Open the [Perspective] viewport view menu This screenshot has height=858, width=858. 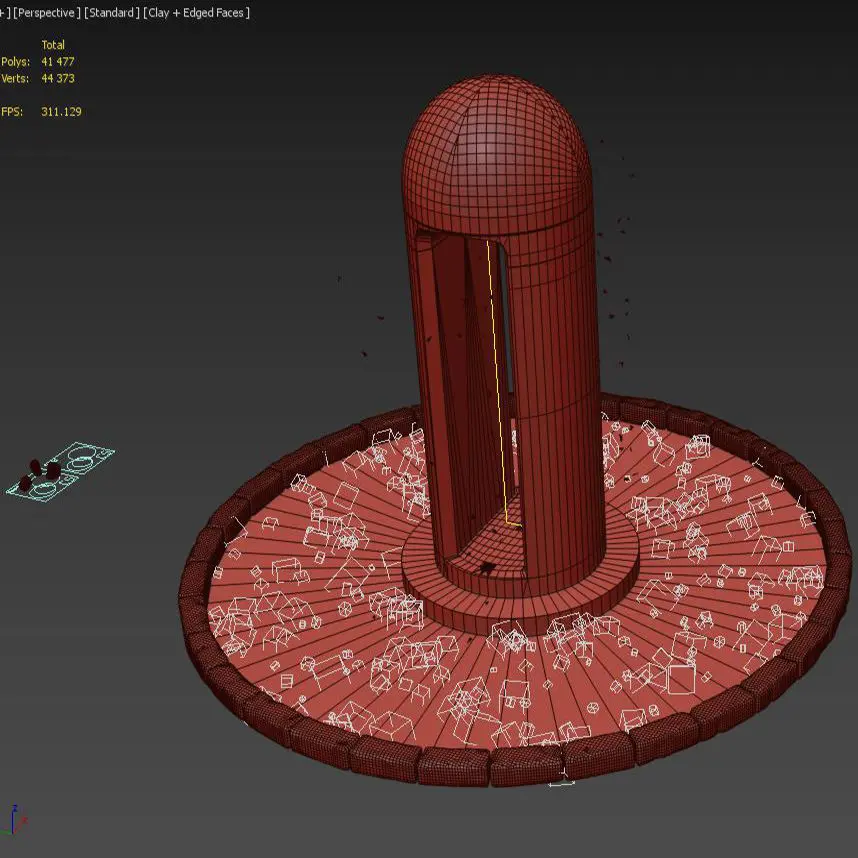(x=47, y=13)
